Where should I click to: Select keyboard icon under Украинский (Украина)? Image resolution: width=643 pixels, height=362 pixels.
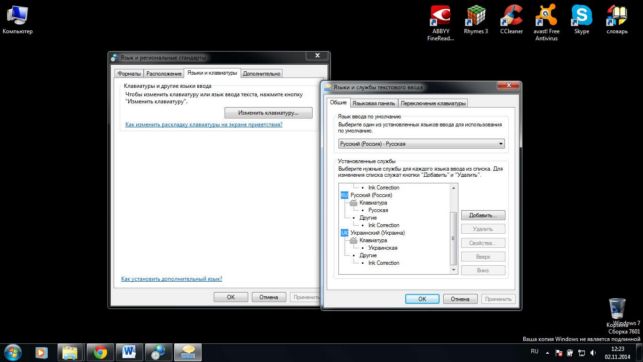pyautogui.click(x=353, y=241)
